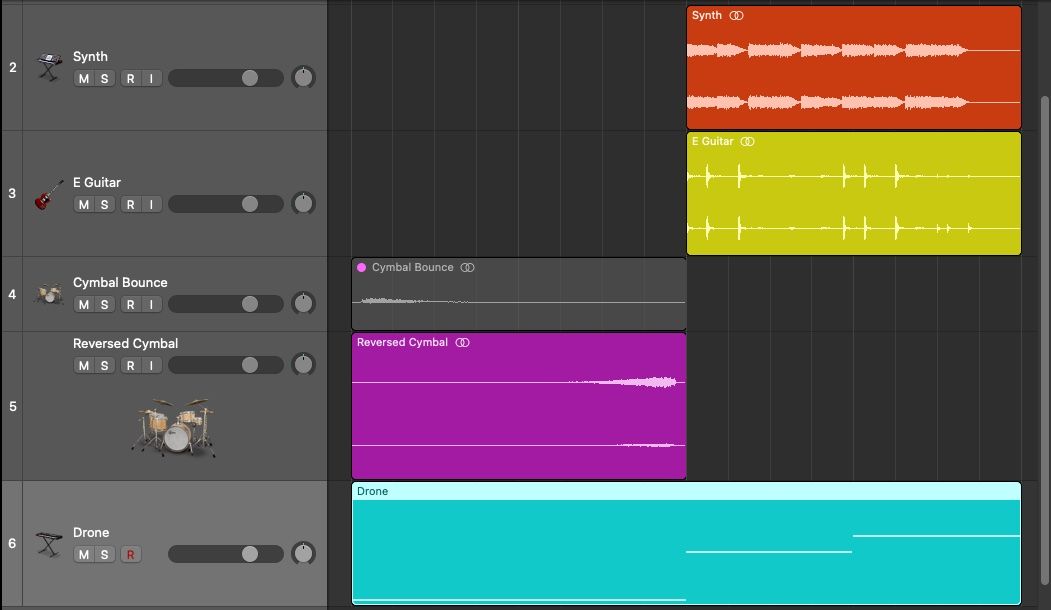Click the Cymbal Bounce drum kit icon
The height and width of the screenshot is (610, 1051).
pos(48,293)
